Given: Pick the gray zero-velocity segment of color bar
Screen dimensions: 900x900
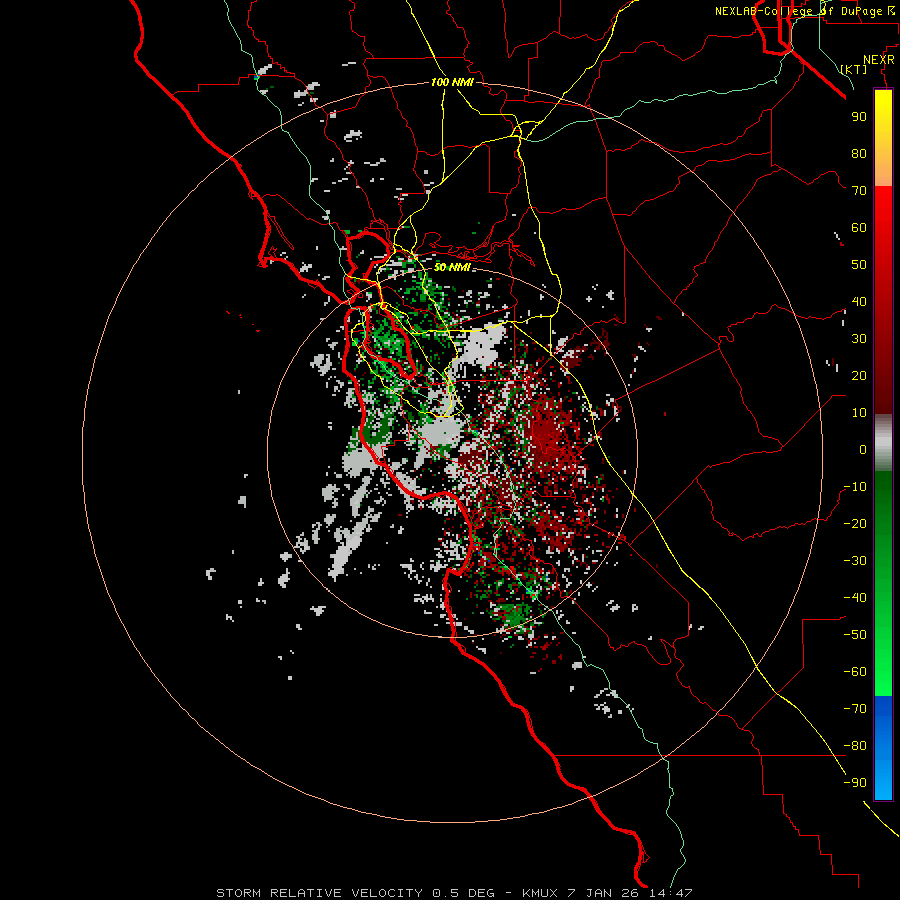Looking at the screenshot, I should click(x=883, y=443).
